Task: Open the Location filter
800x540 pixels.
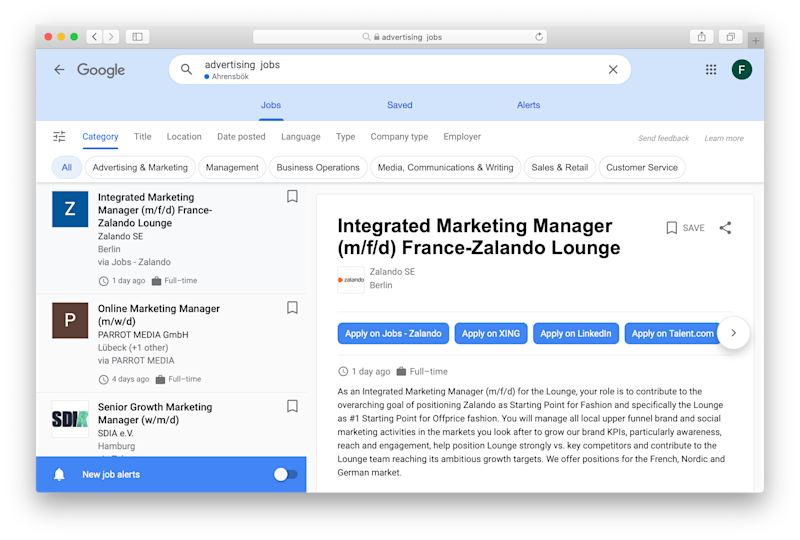Action: (184, 137)
